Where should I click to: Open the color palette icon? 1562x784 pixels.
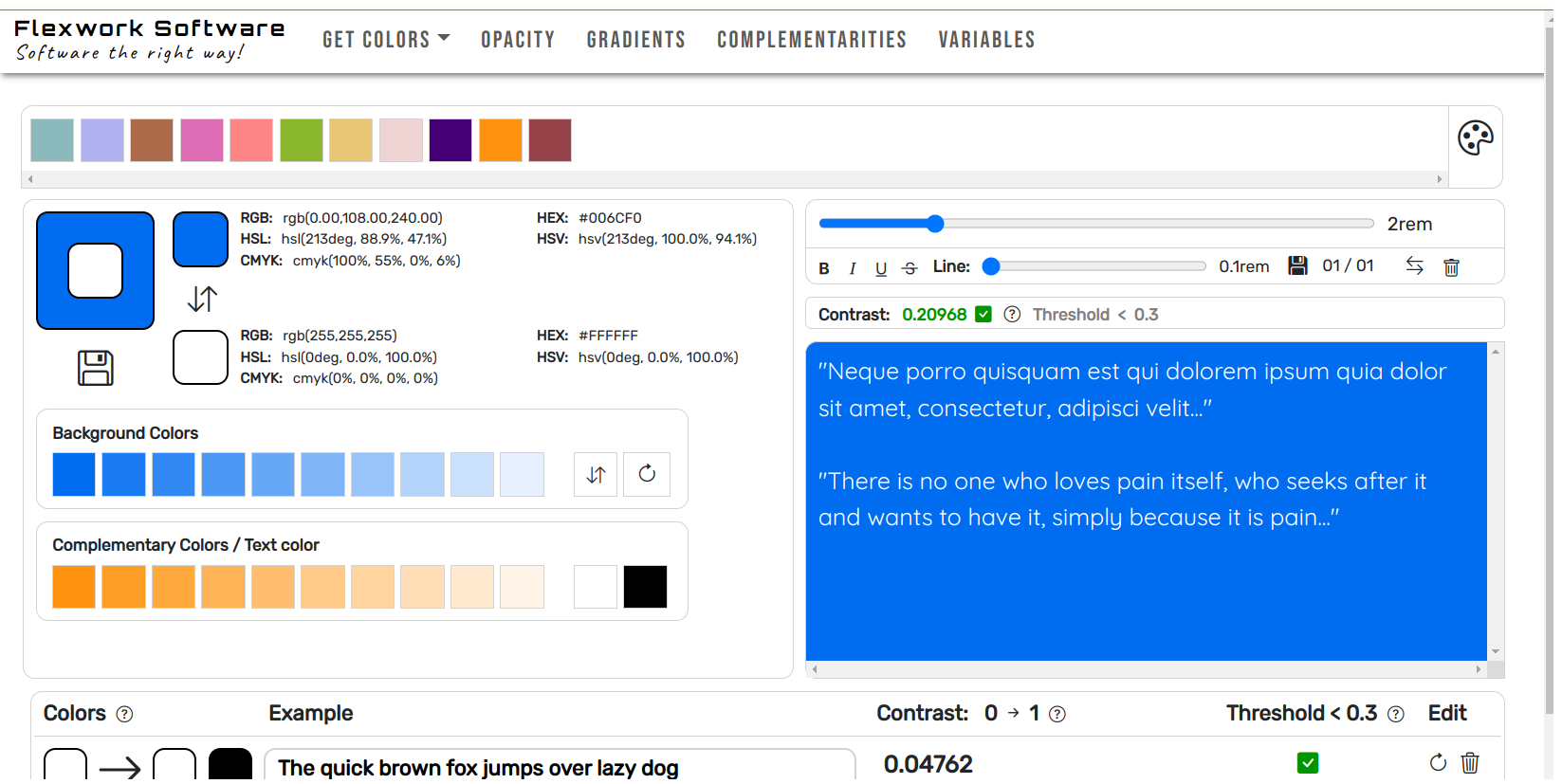pyautogui.click(x=1475, y=138)
